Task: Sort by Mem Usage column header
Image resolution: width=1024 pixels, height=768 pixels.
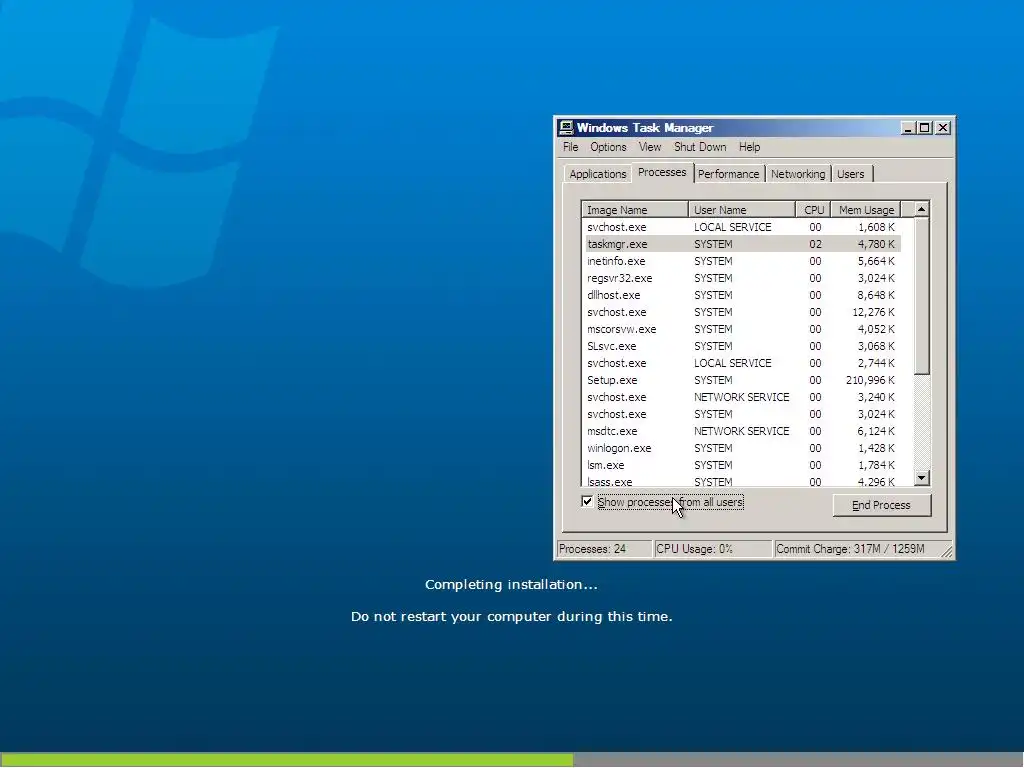Action: (x=865, y=210)
